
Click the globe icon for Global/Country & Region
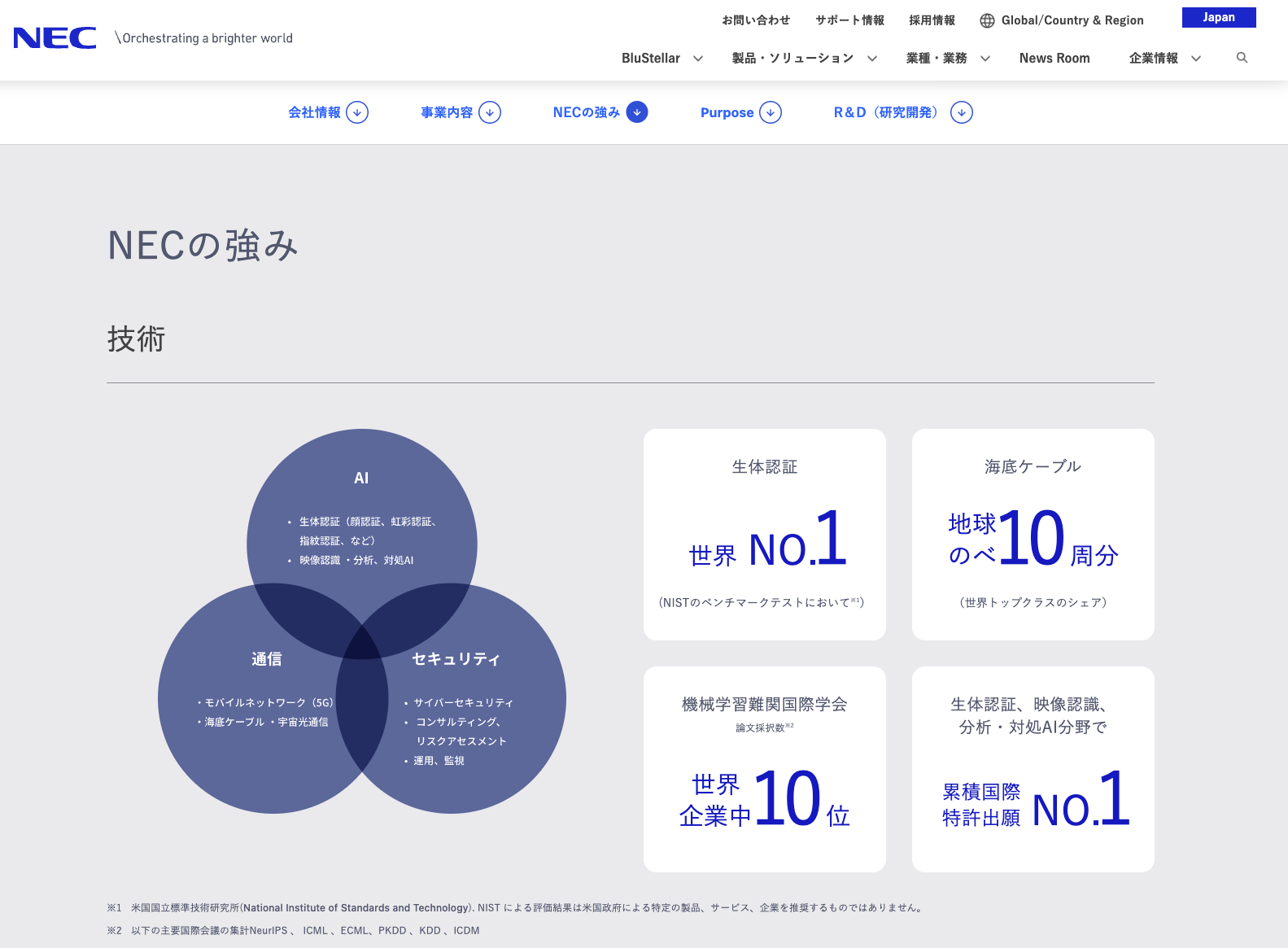tap(987, 21)
